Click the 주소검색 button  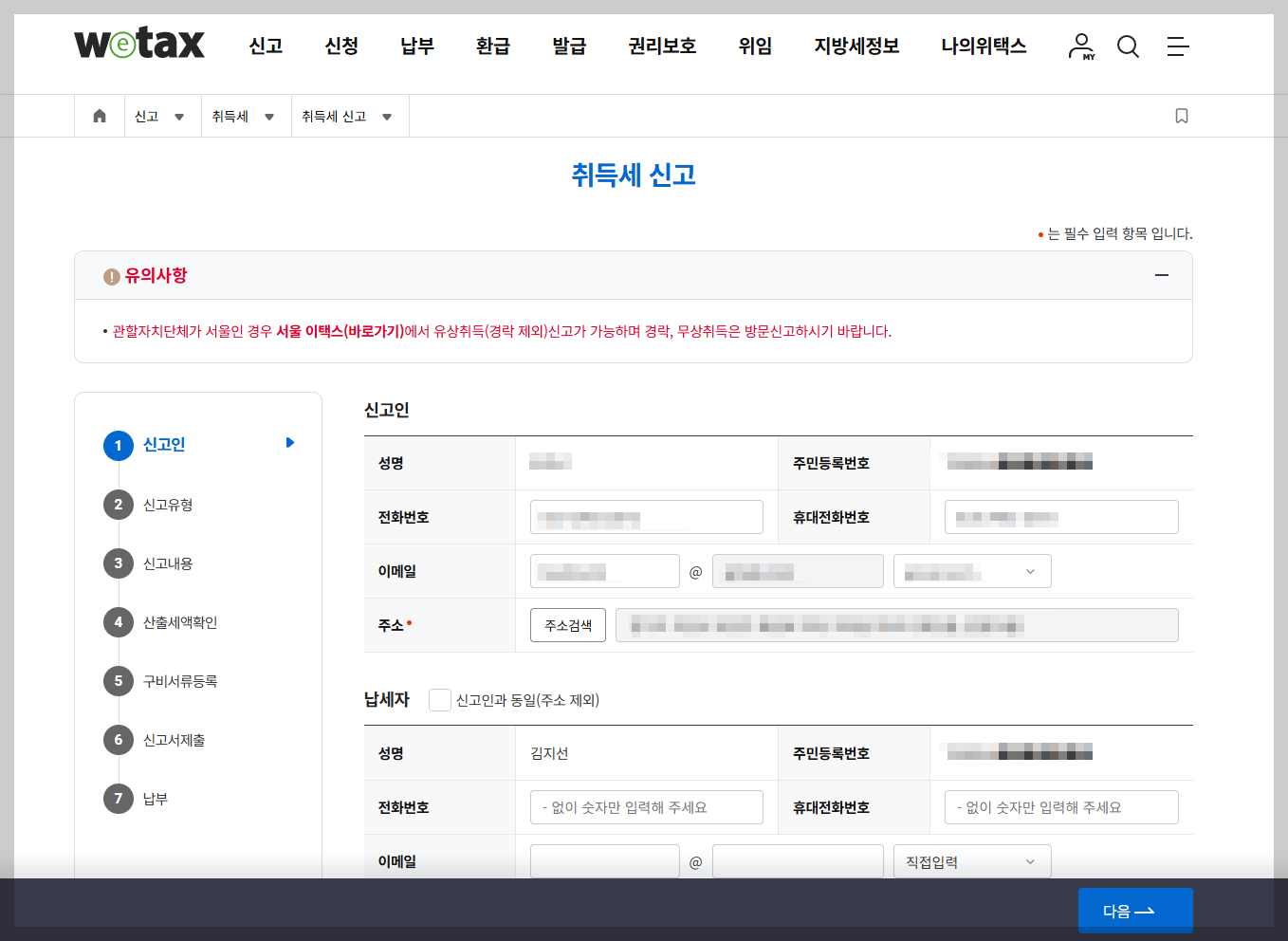(568, 625)
